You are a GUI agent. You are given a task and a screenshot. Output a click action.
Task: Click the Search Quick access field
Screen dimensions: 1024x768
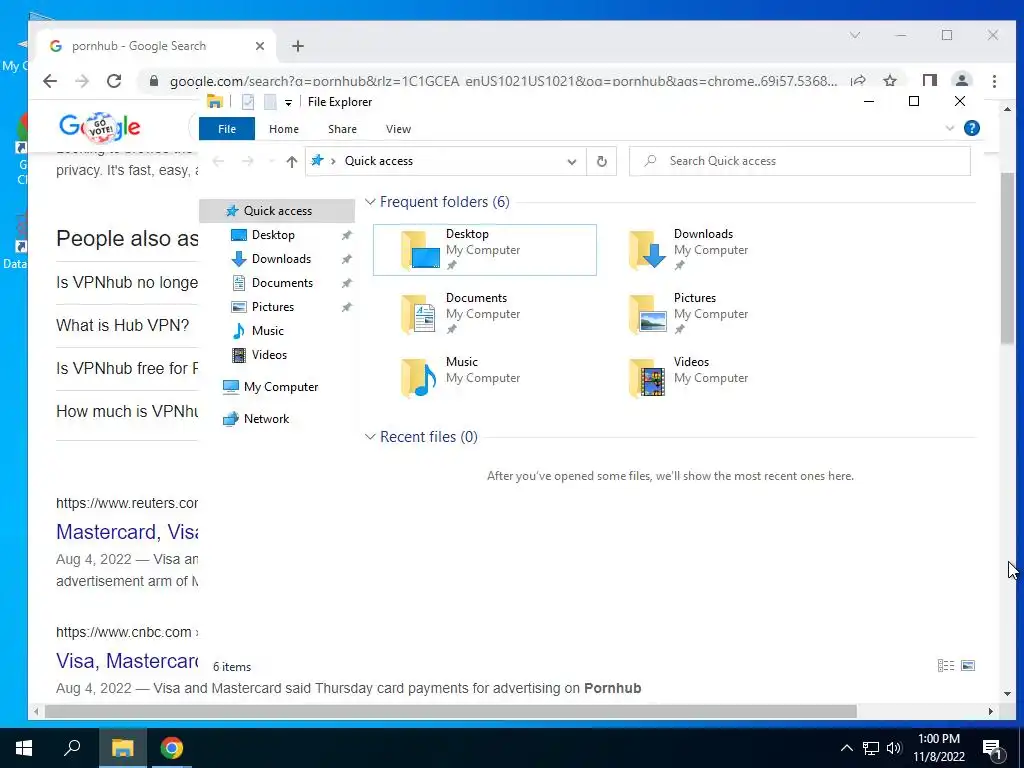[x=799, y=161]
